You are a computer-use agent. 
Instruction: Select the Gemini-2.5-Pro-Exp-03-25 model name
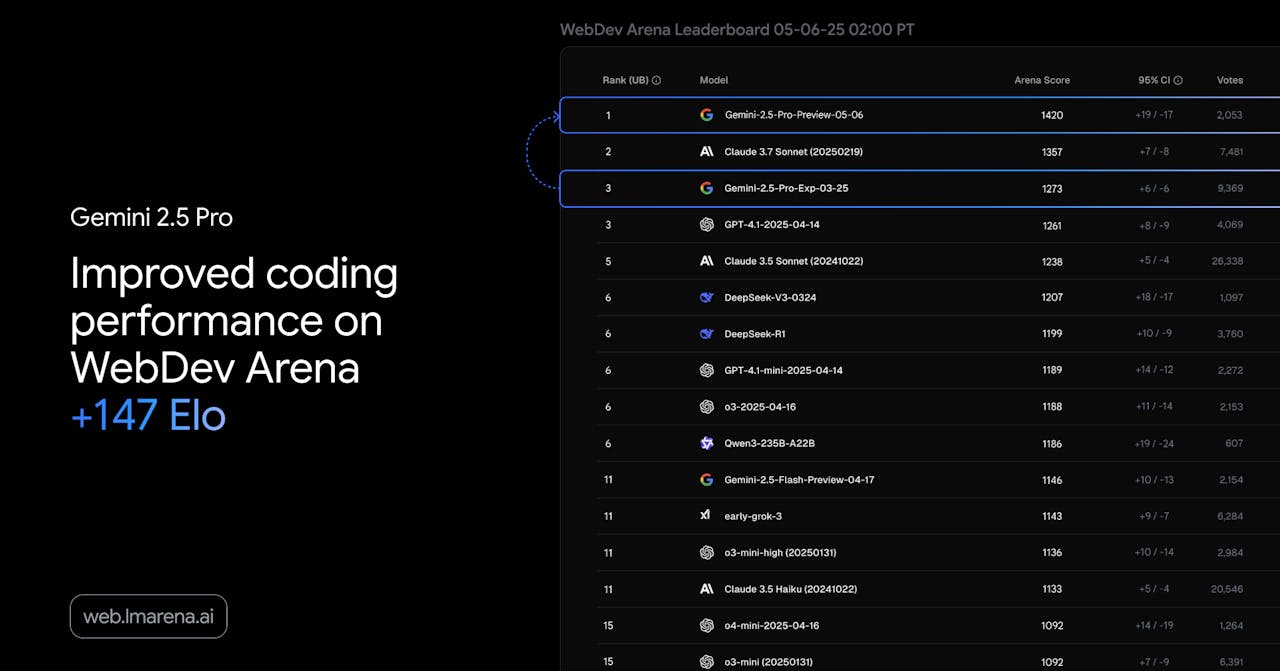point(786,188)
